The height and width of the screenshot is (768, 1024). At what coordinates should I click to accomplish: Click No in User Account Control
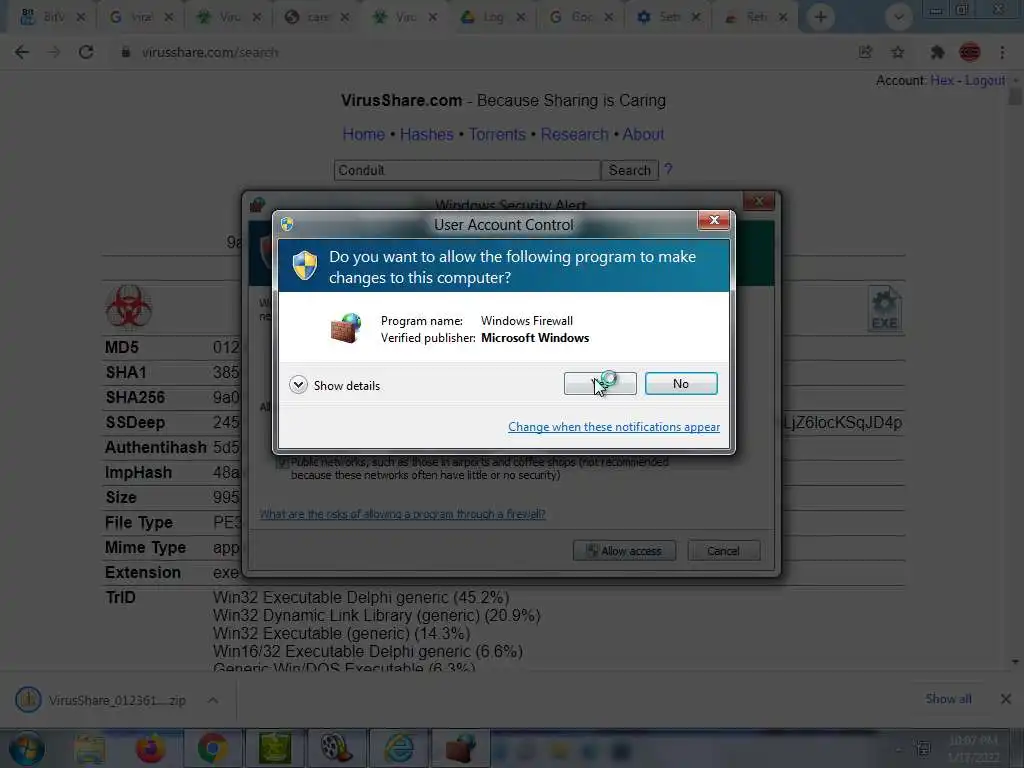point(680,383)
